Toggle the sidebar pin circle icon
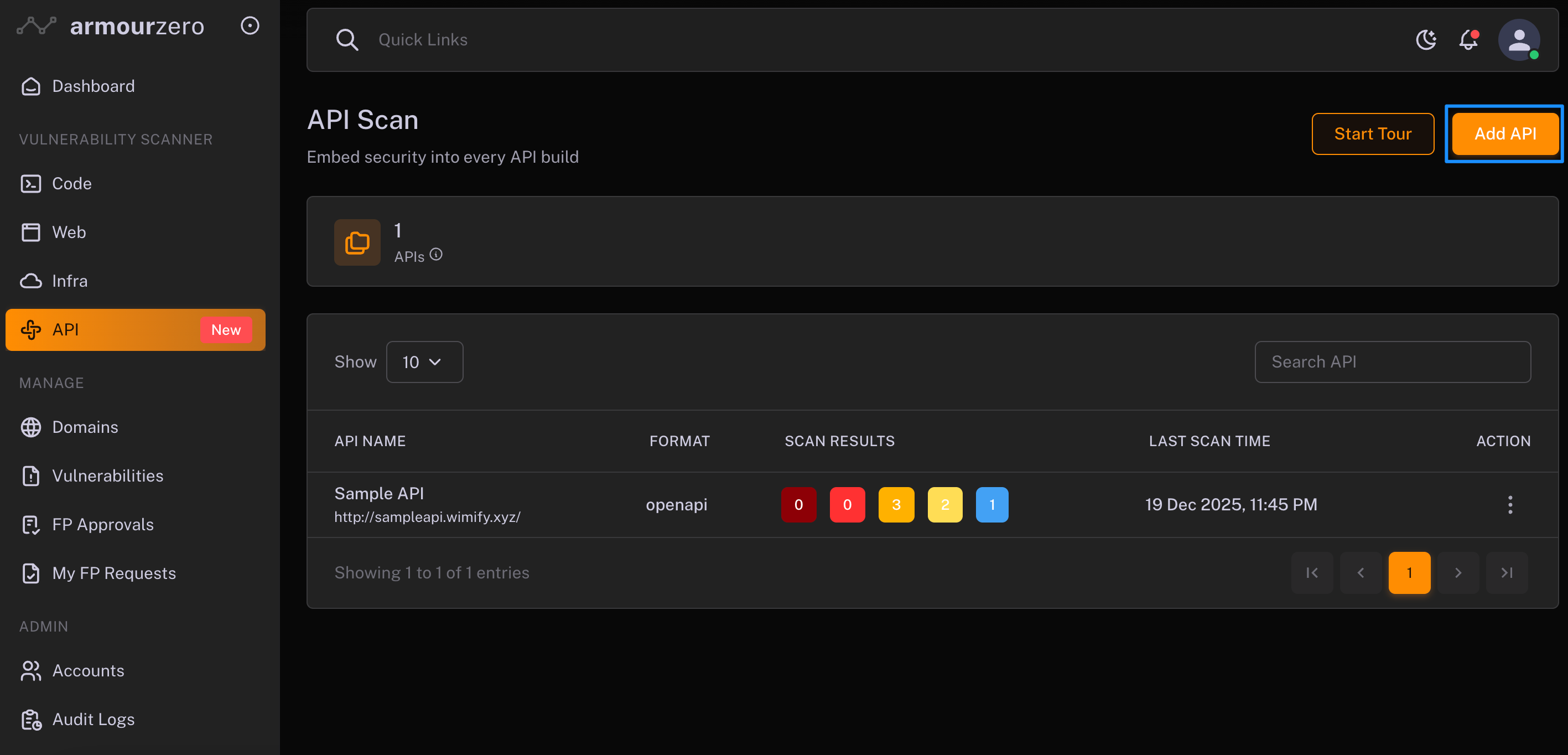This screenshot has height=755, width=1568. (250, 25)
